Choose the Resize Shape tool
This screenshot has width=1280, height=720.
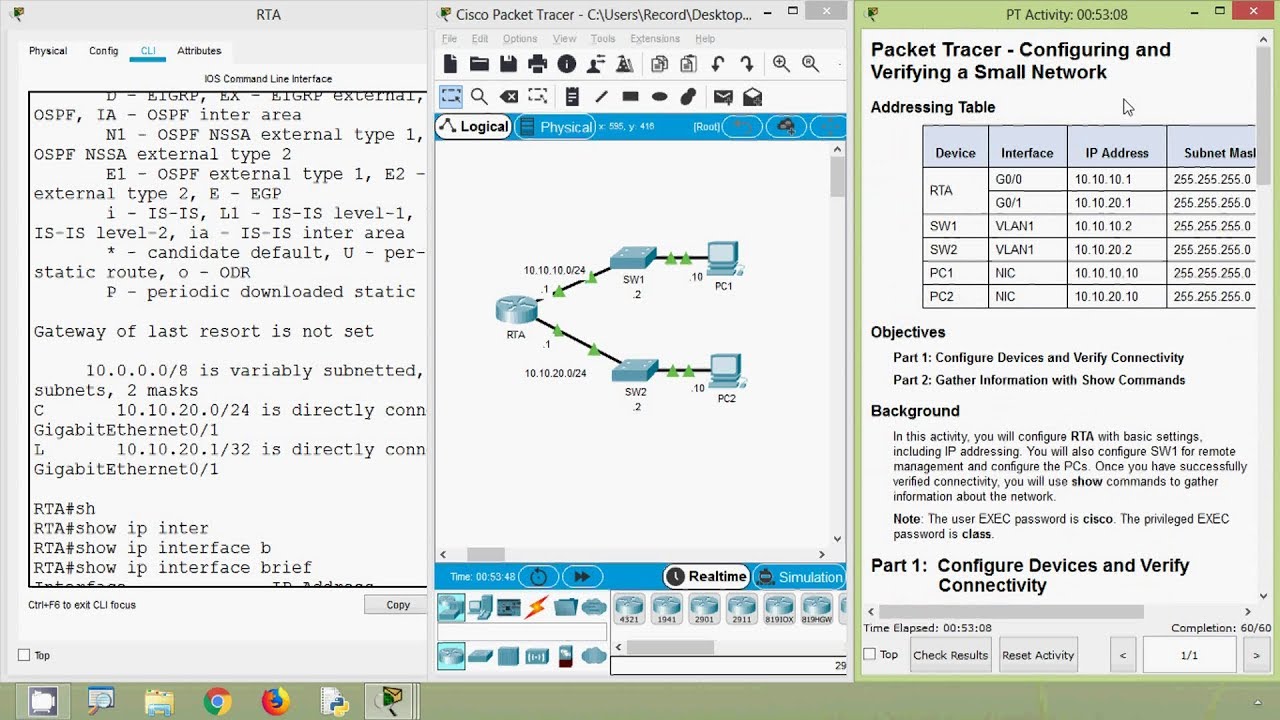coord(537,97)
